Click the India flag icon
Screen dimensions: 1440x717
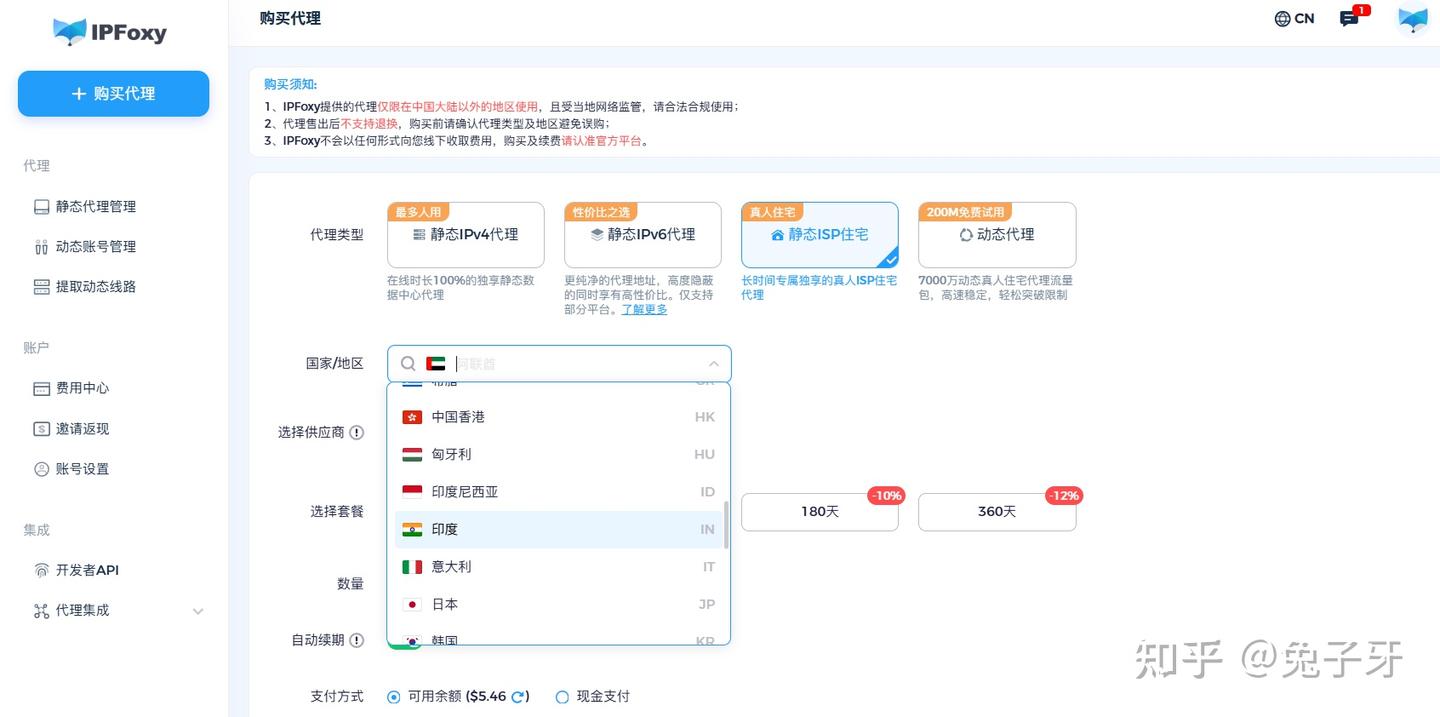412,530
